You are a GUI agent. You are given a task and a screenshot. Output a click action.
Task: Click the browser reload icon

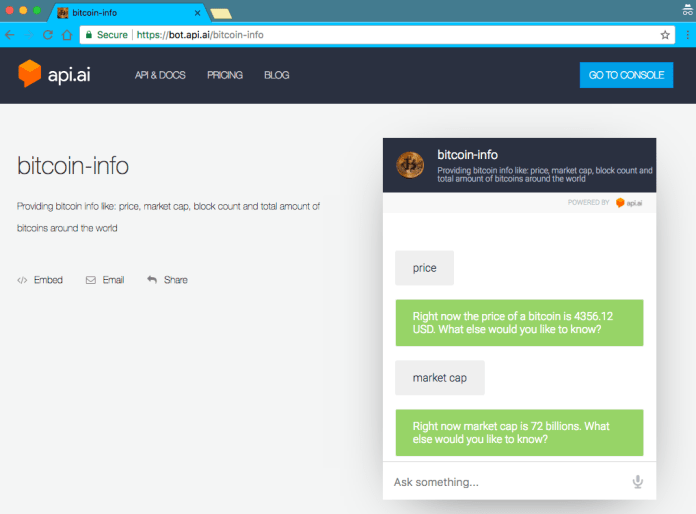pos(47,34)
